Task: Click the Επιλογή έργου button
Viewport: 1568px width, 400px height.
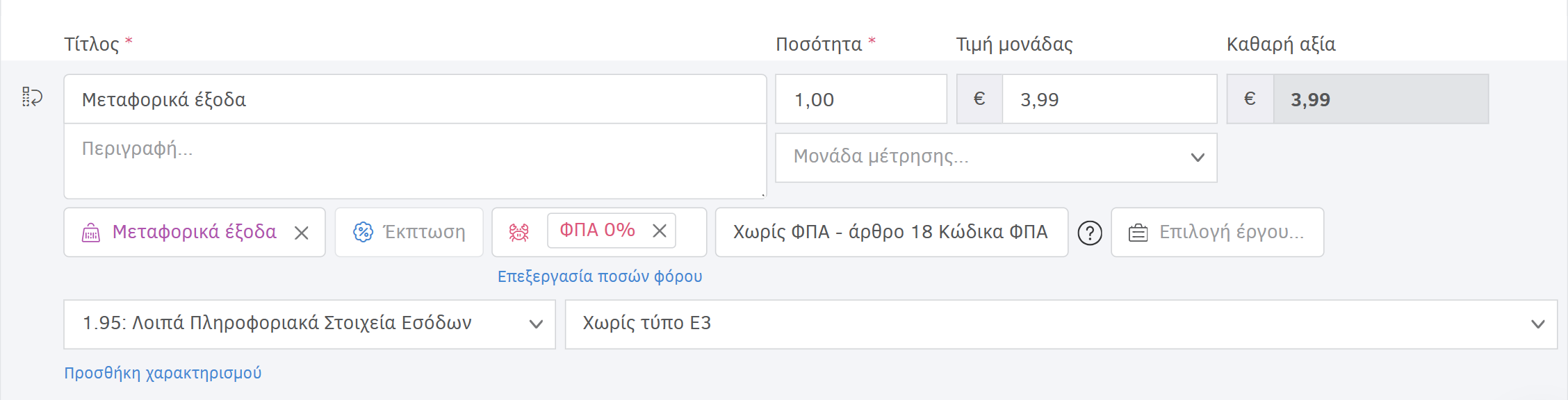Action: pos(1218,232)
